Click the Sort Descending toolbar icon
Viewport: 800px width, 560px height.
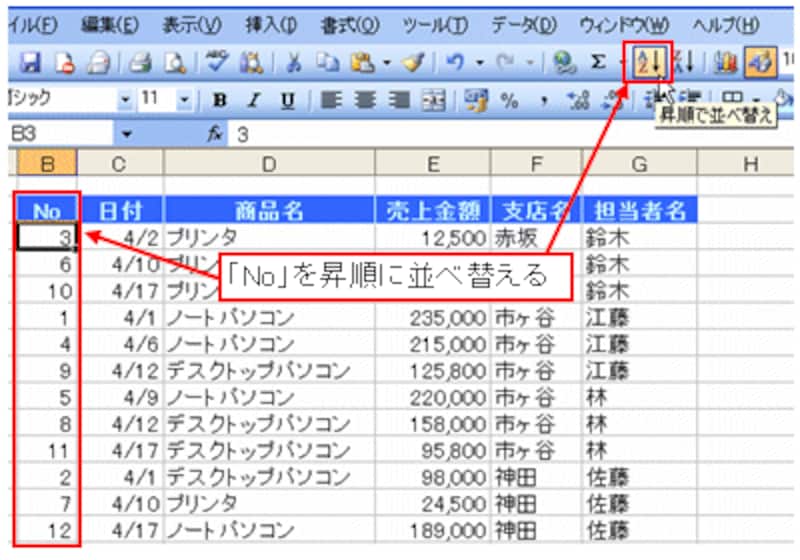tap(683, 63)
